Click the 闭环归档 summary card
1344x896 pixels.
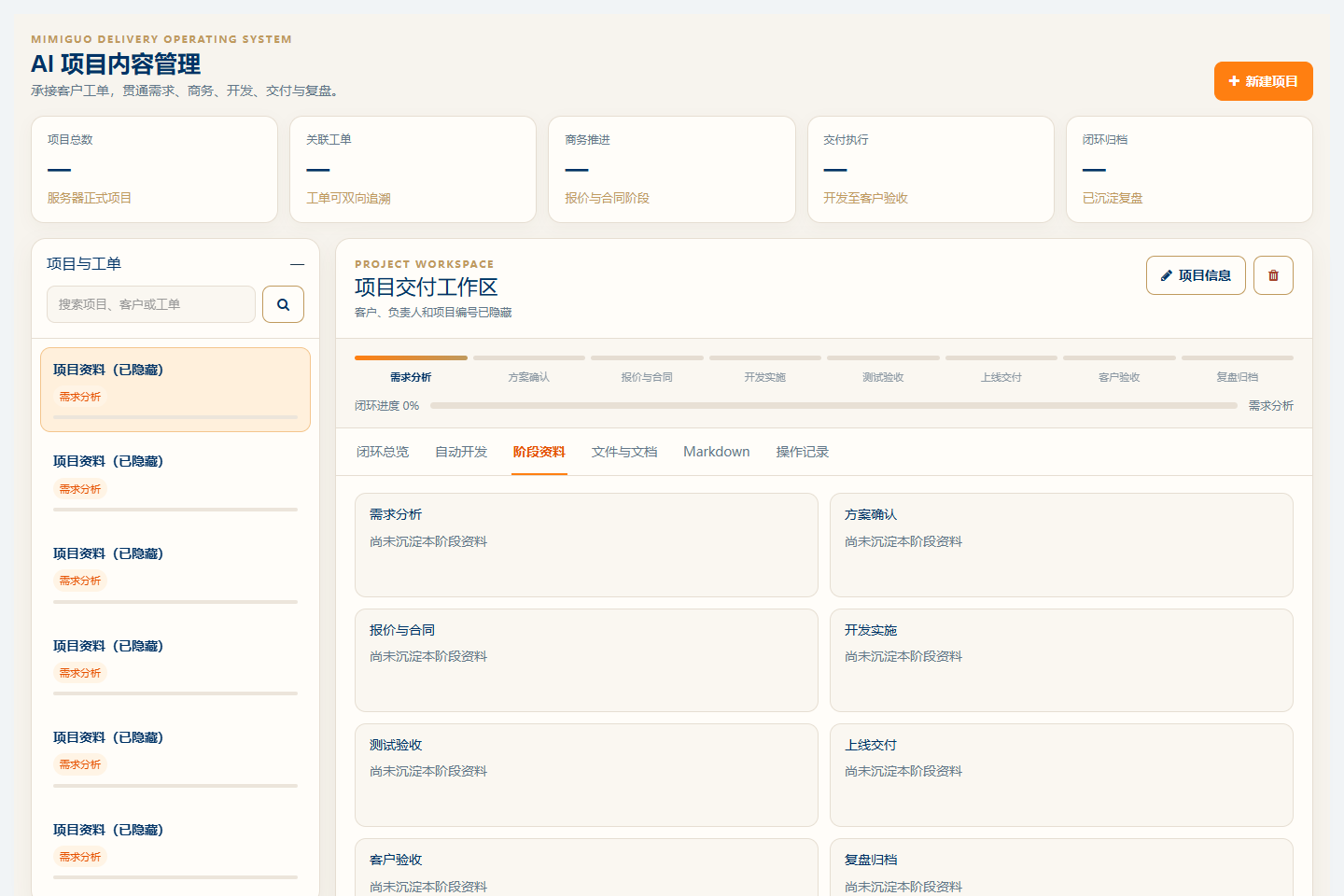click(1189, 169)
